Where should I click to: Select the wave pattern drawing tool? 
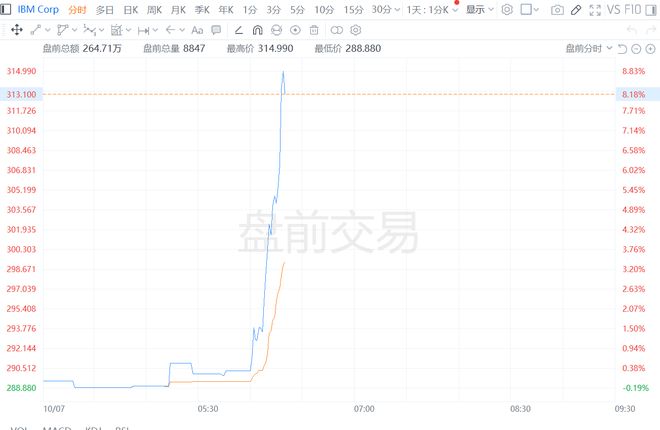(x=89, y=30)
